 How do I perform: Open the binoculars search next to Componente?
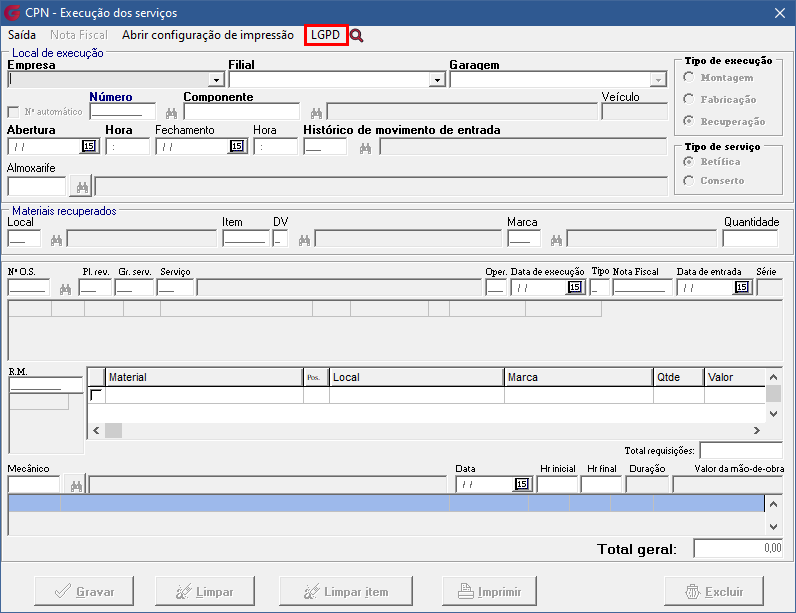point(316,113)
